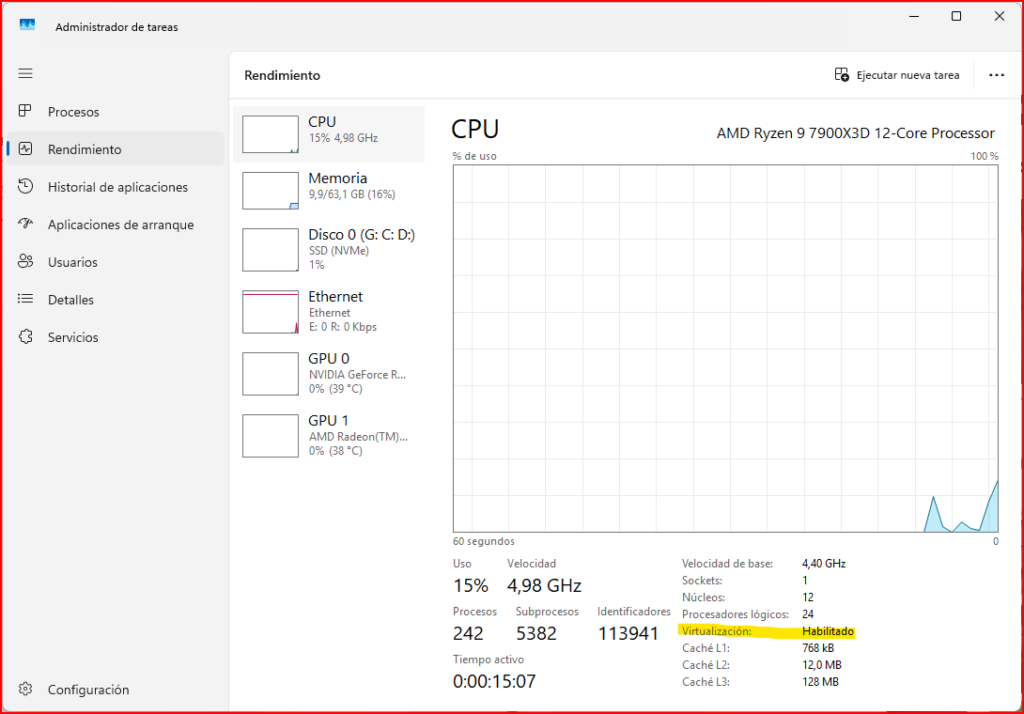Maximize the Administrador de tareas window
Screen dimensions: 1024x714
click(956, 16)
